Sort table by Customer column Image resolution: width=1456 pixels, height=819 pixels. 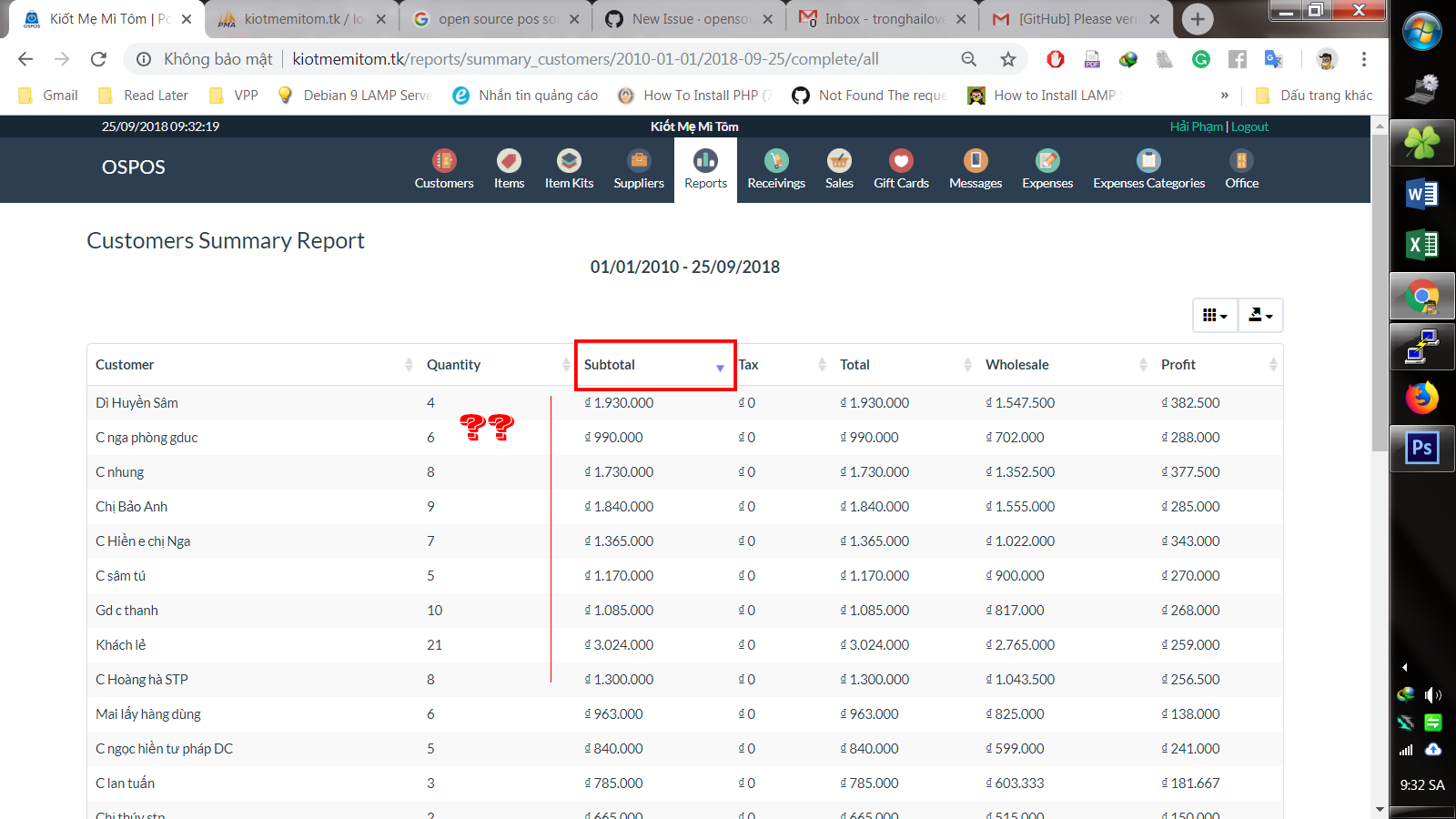[254, 364]
